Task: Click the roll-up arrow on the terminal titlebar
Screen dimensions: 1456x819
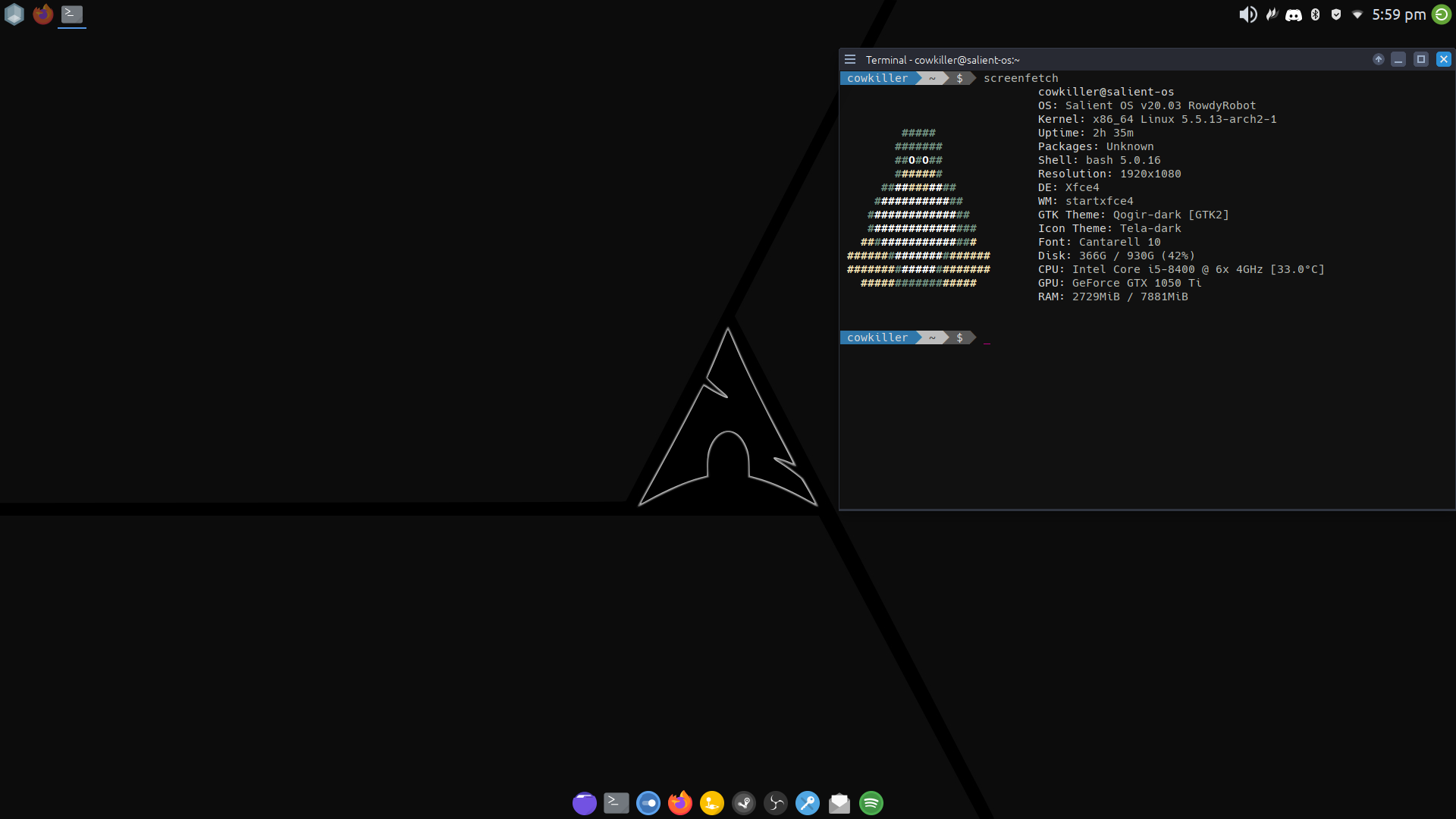Action: click(x=1378, y=59)
